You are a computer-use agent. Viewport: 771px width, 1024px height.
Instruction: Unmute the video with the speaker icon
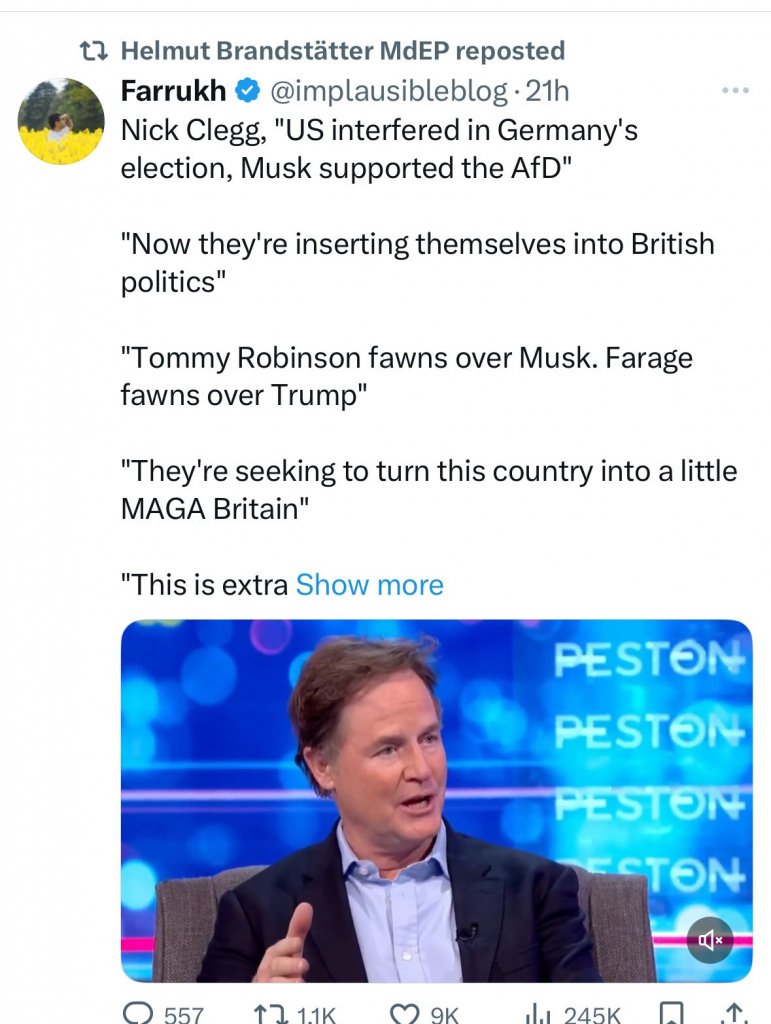pyautogui.click(x=710, y=940)
